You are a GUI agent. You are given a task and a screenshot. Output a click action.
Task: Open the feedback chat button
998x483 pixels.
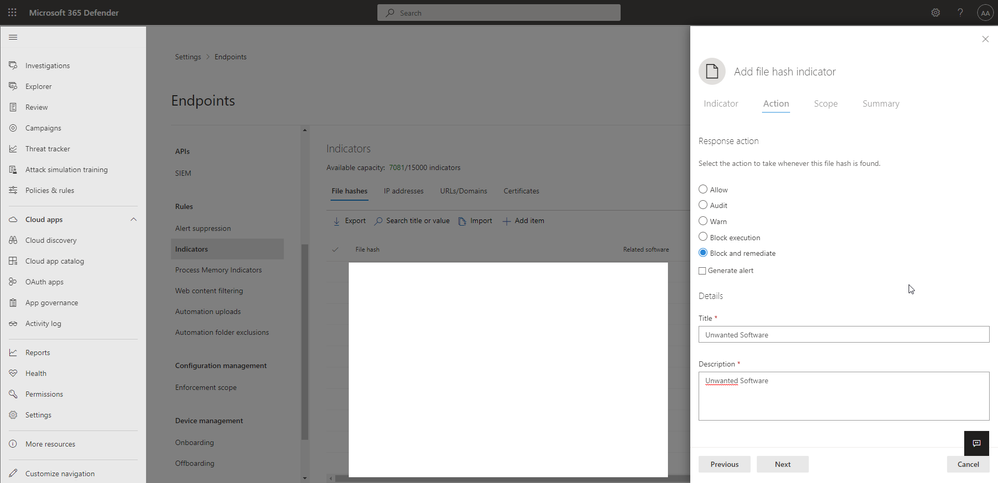coord(976,444)
